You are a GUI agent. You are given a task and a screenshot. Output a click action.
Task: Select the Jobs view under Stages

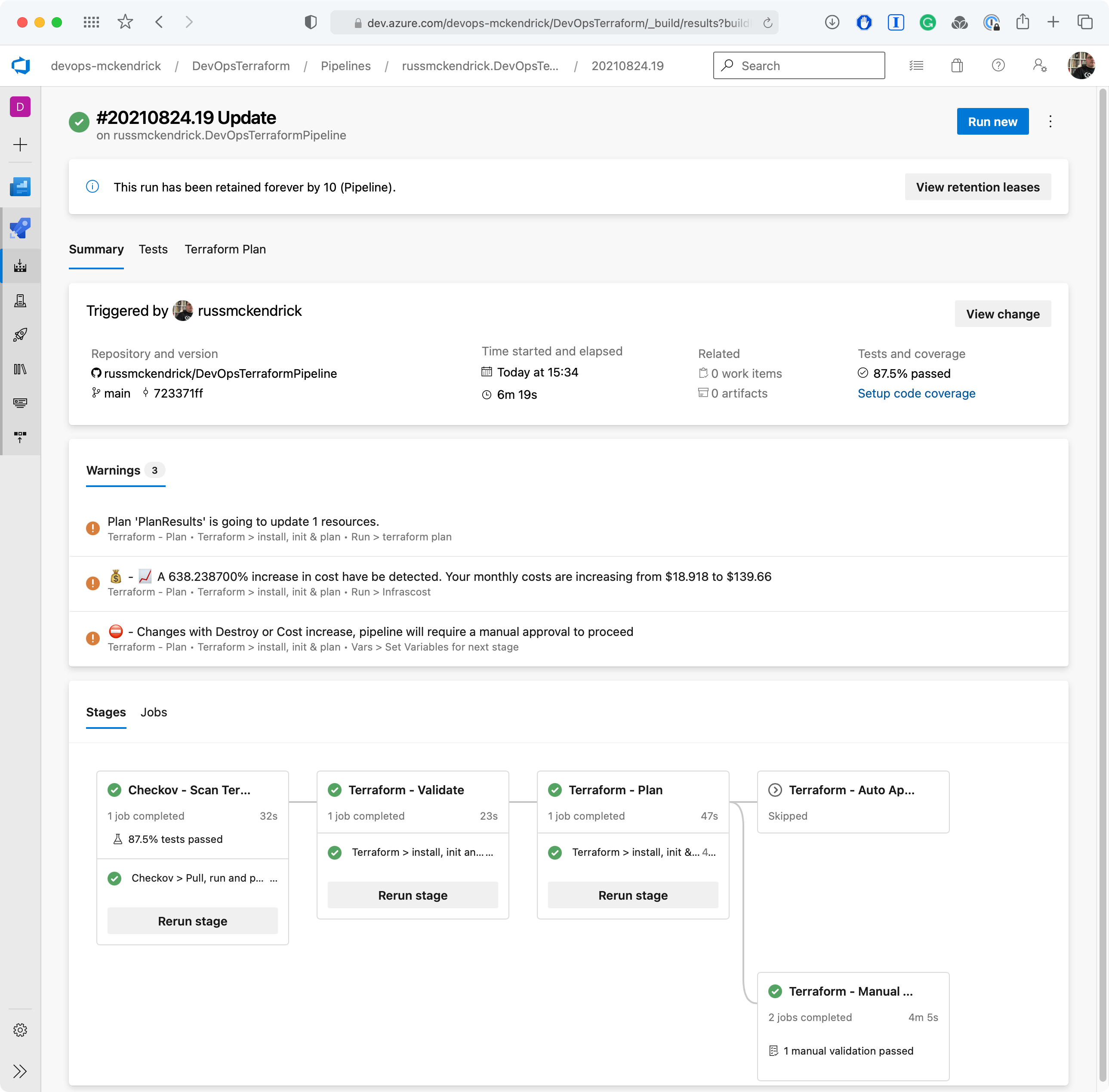(154, 712)
